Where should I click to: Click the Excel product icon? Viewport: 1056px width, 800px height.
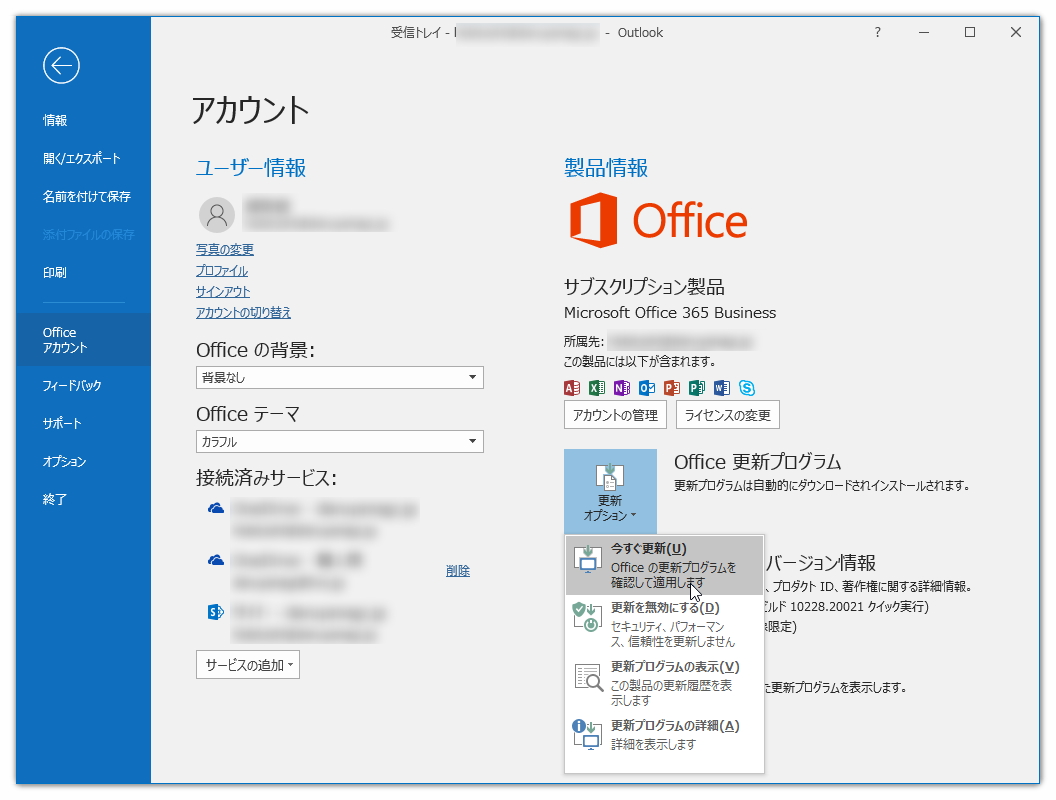pyautogui.click(x=596, y=387)
